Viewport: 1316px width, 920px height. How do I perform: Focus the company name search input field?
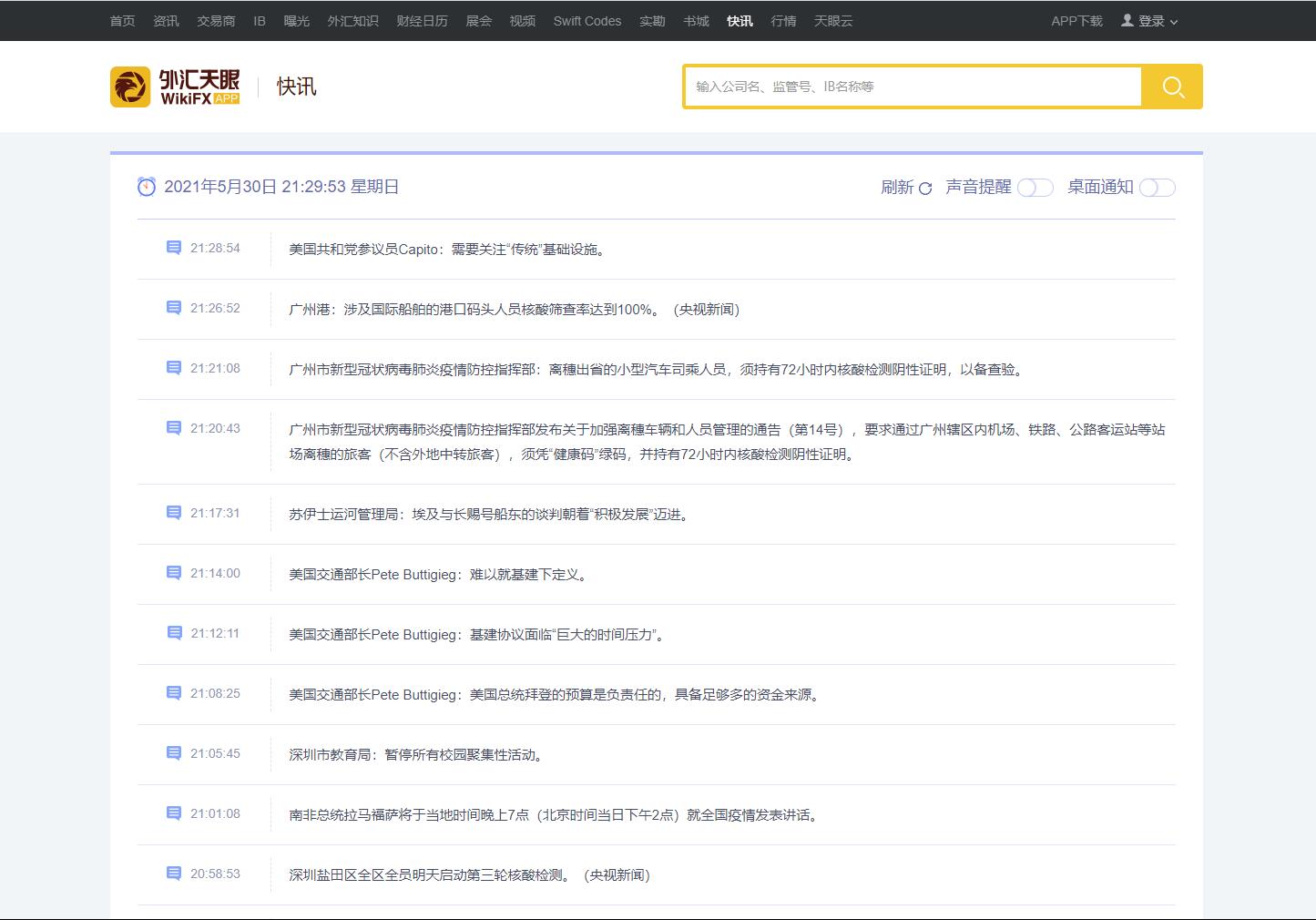coord(913,87)
